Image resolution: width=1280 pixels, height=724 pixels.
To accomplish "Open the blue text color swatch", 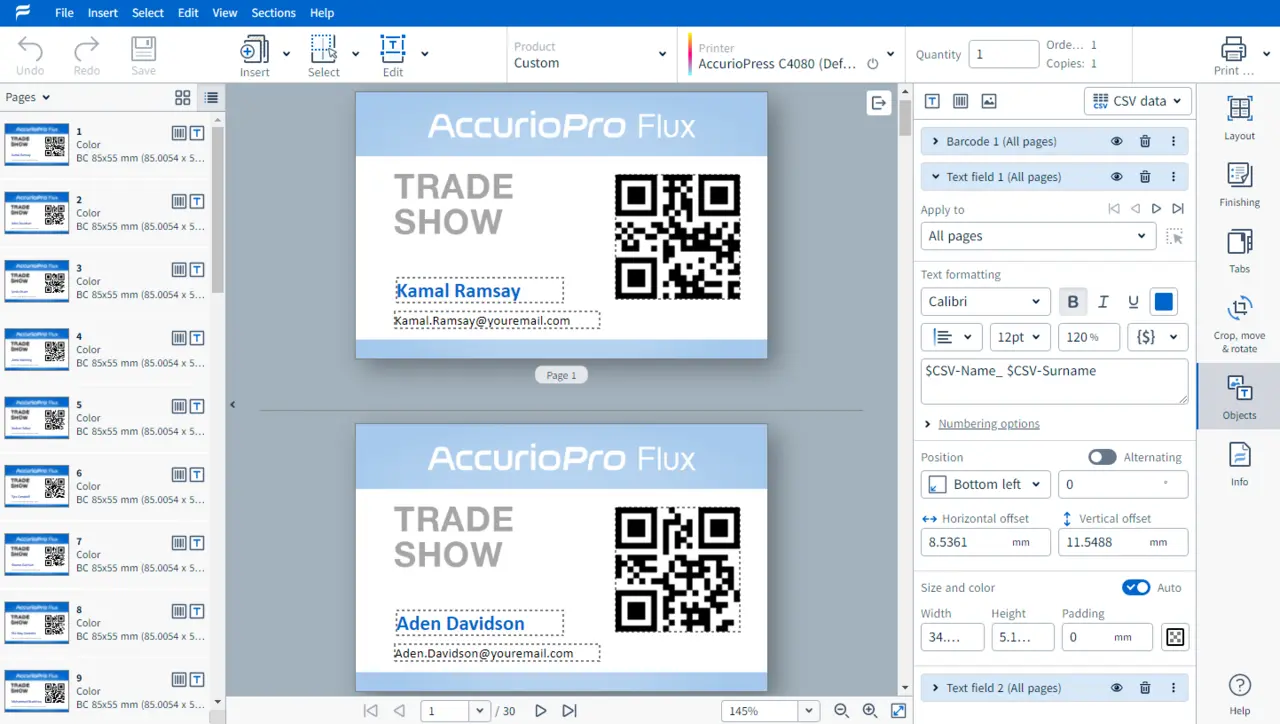I will [x=1164, y=302].
